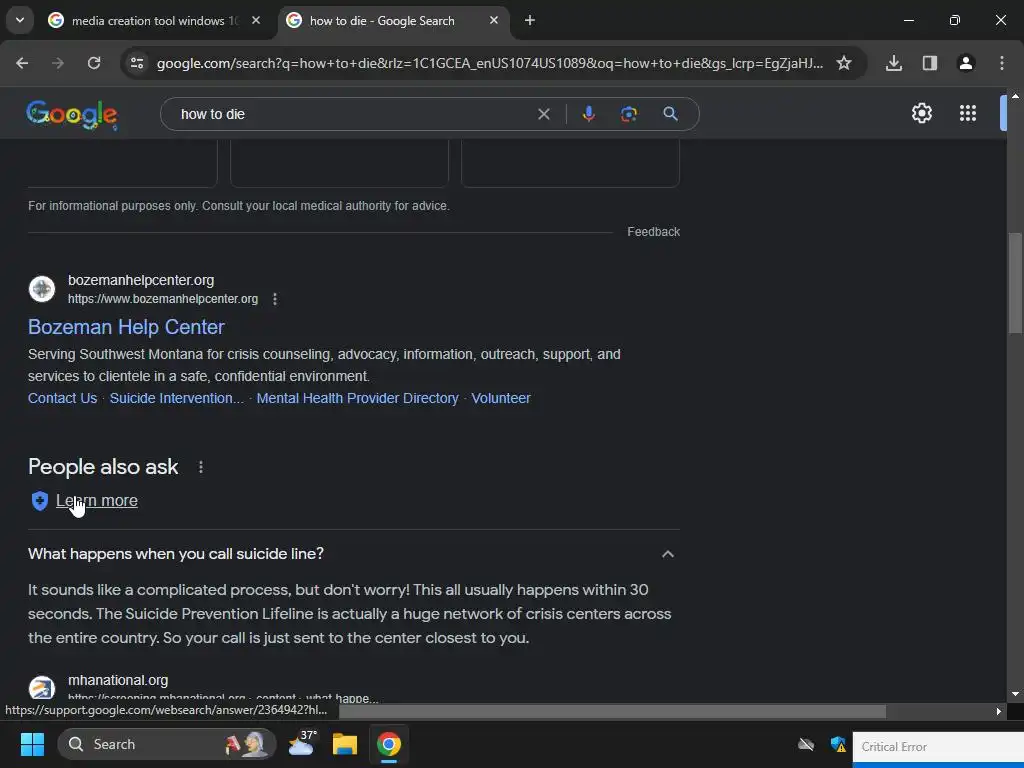
Task: Open Windows Security tray icon
Action: (838, 744)
